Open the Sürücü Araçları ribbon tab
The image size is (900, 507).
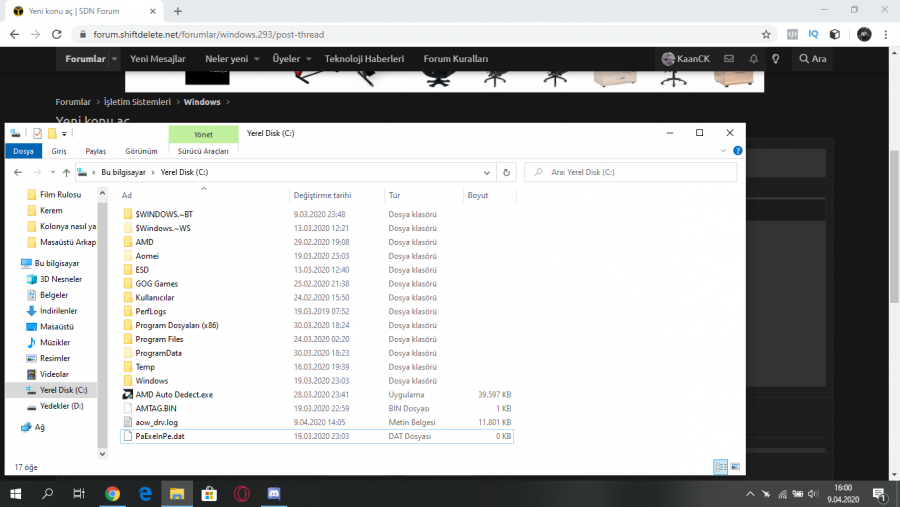tap(203, 151)
